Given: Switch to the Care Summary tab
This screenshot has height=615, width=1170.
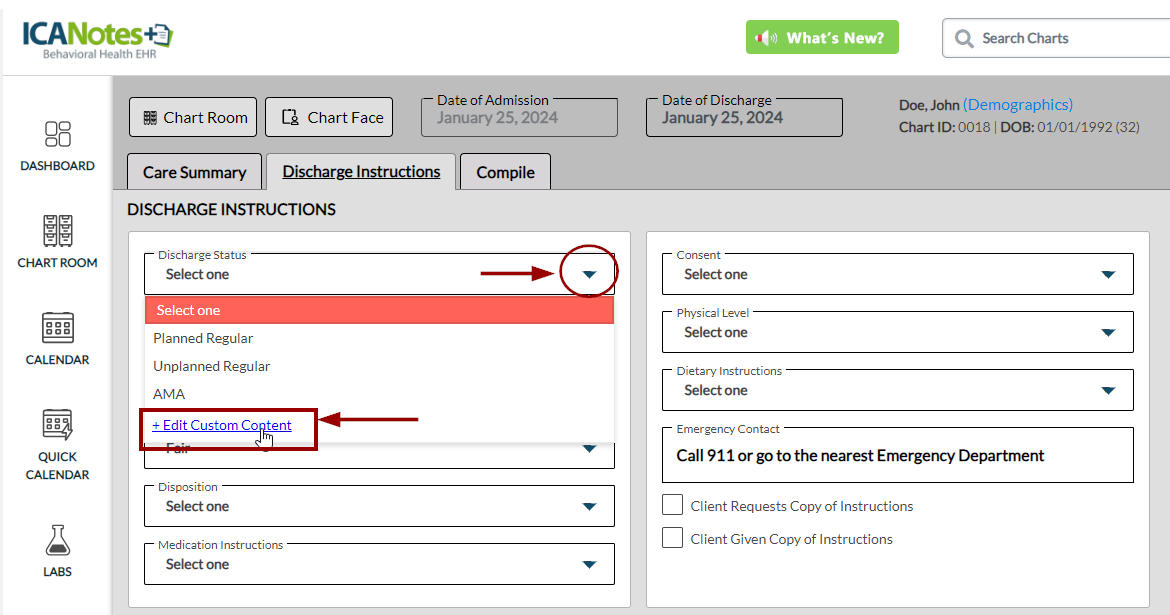Looking at the screenshot, I should [194, 172].
